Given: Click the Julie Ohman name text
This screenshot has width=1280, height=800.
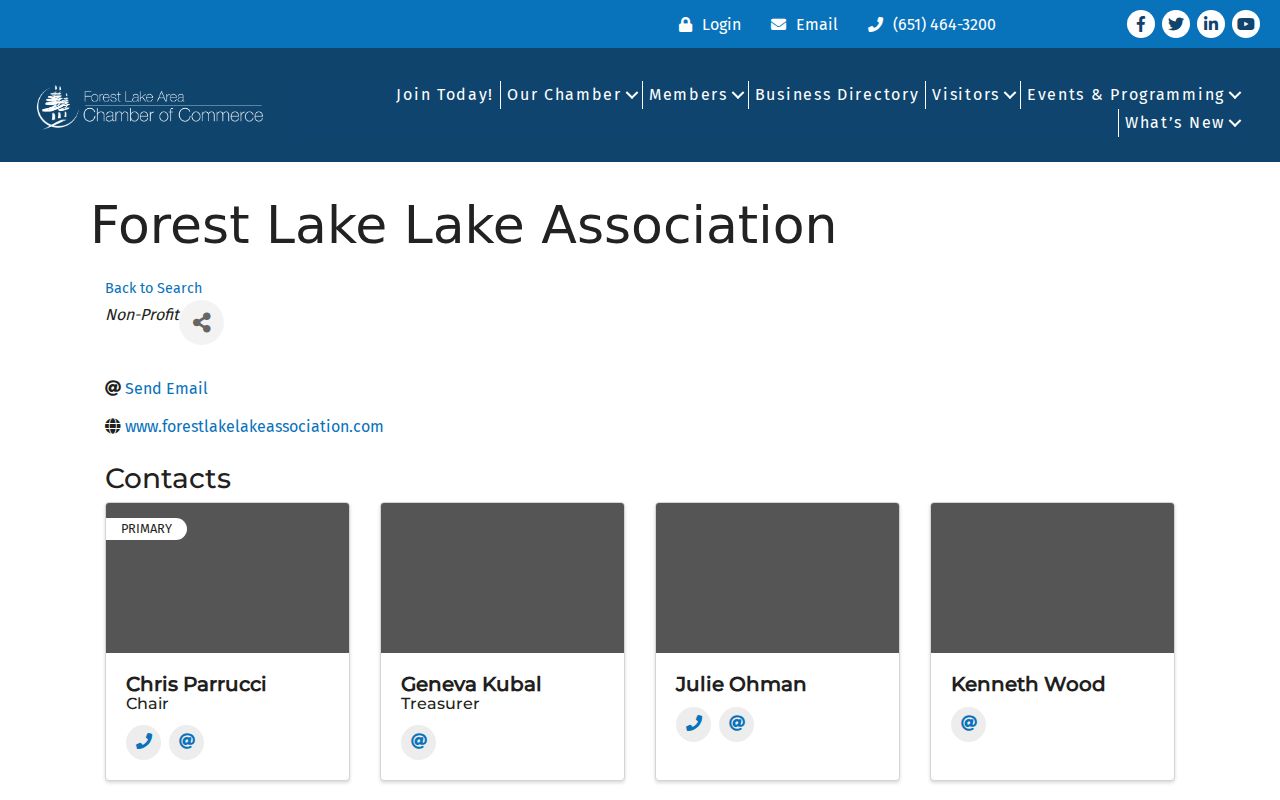Looking at the screenshot, I should [741, 684].
